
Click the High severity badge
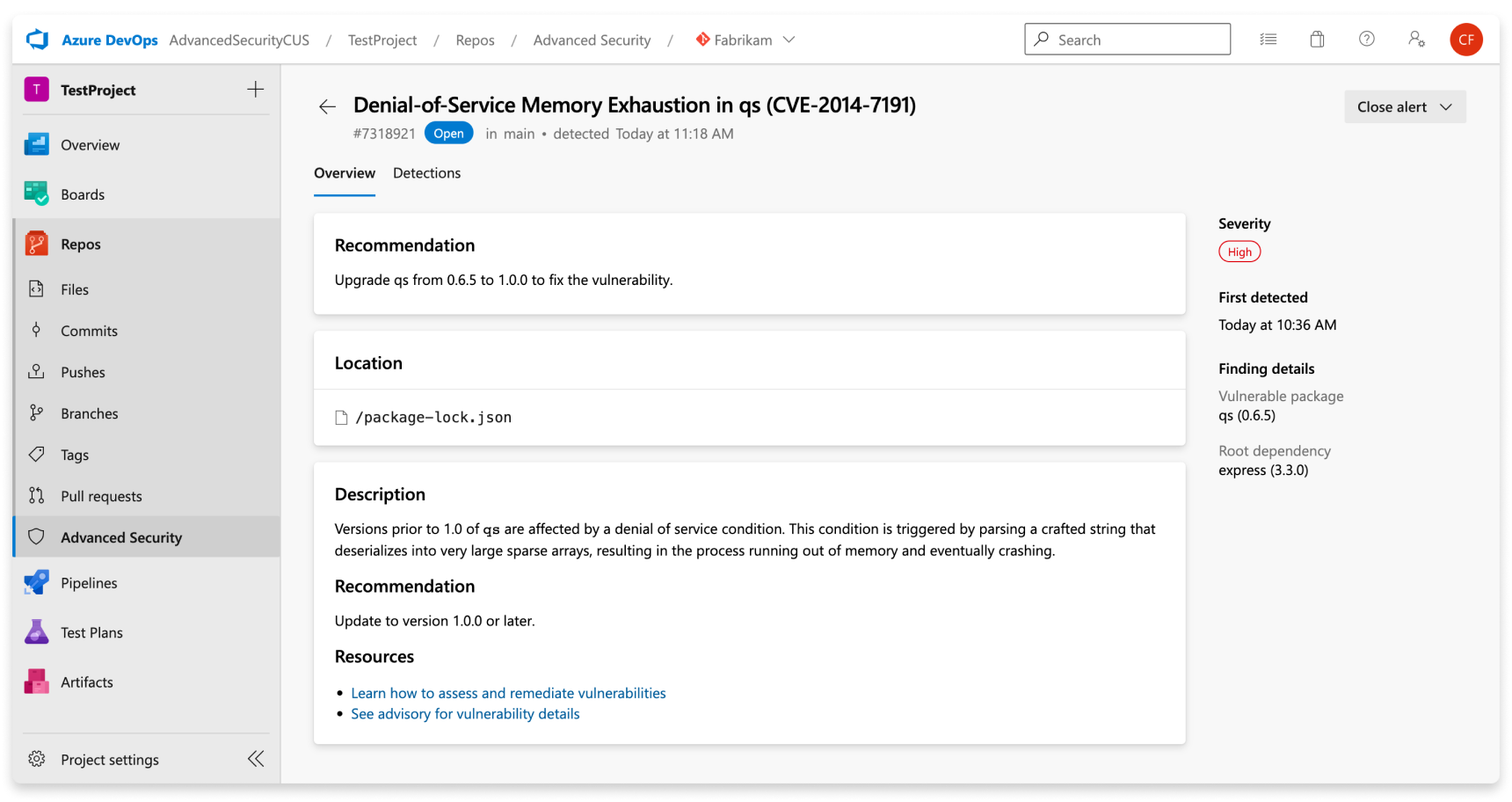pyautogui.click(x=1239, y=252)
